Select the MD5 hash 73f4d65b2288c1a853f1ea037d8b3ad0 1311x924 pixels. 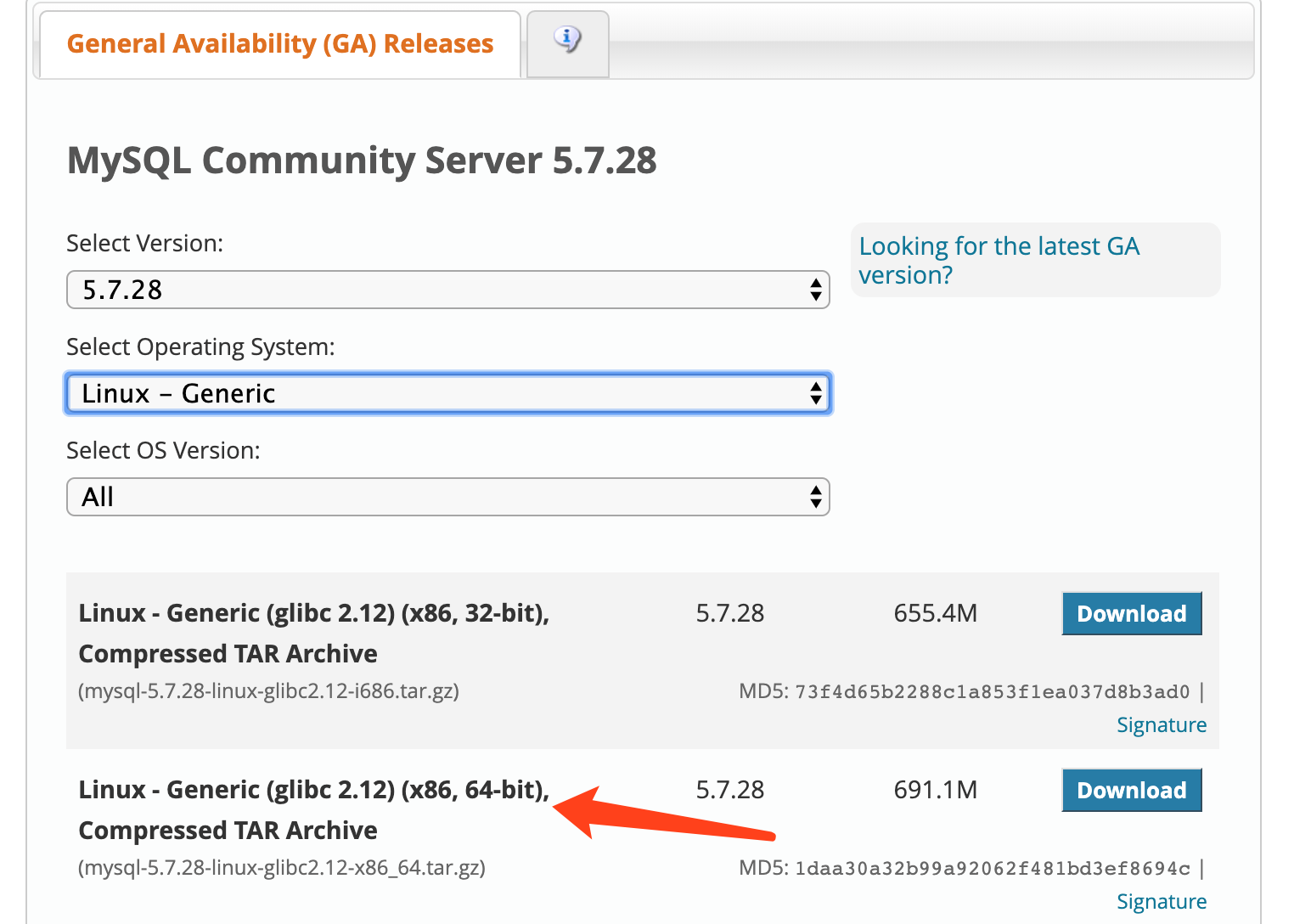(992, 692)
